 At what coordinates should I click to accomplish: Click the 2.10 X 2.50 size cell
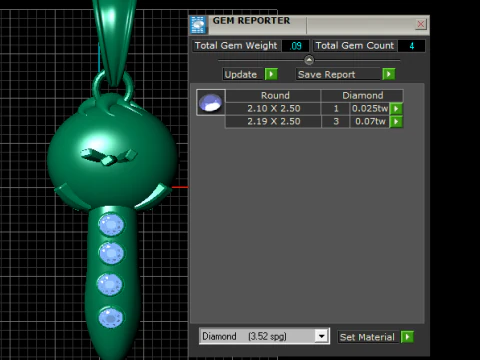(x=273, y=109)
